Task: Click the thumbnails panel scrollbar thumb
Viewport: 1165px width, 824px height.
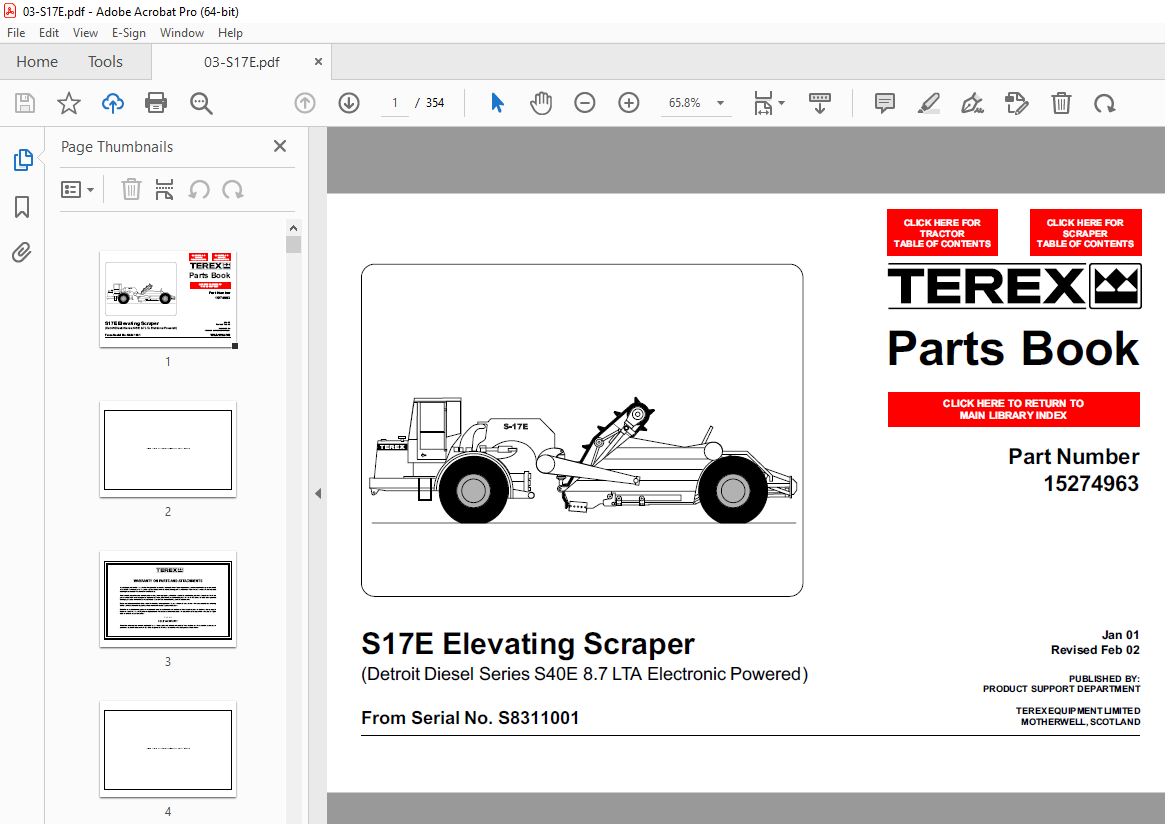Action: click(293, 244)
